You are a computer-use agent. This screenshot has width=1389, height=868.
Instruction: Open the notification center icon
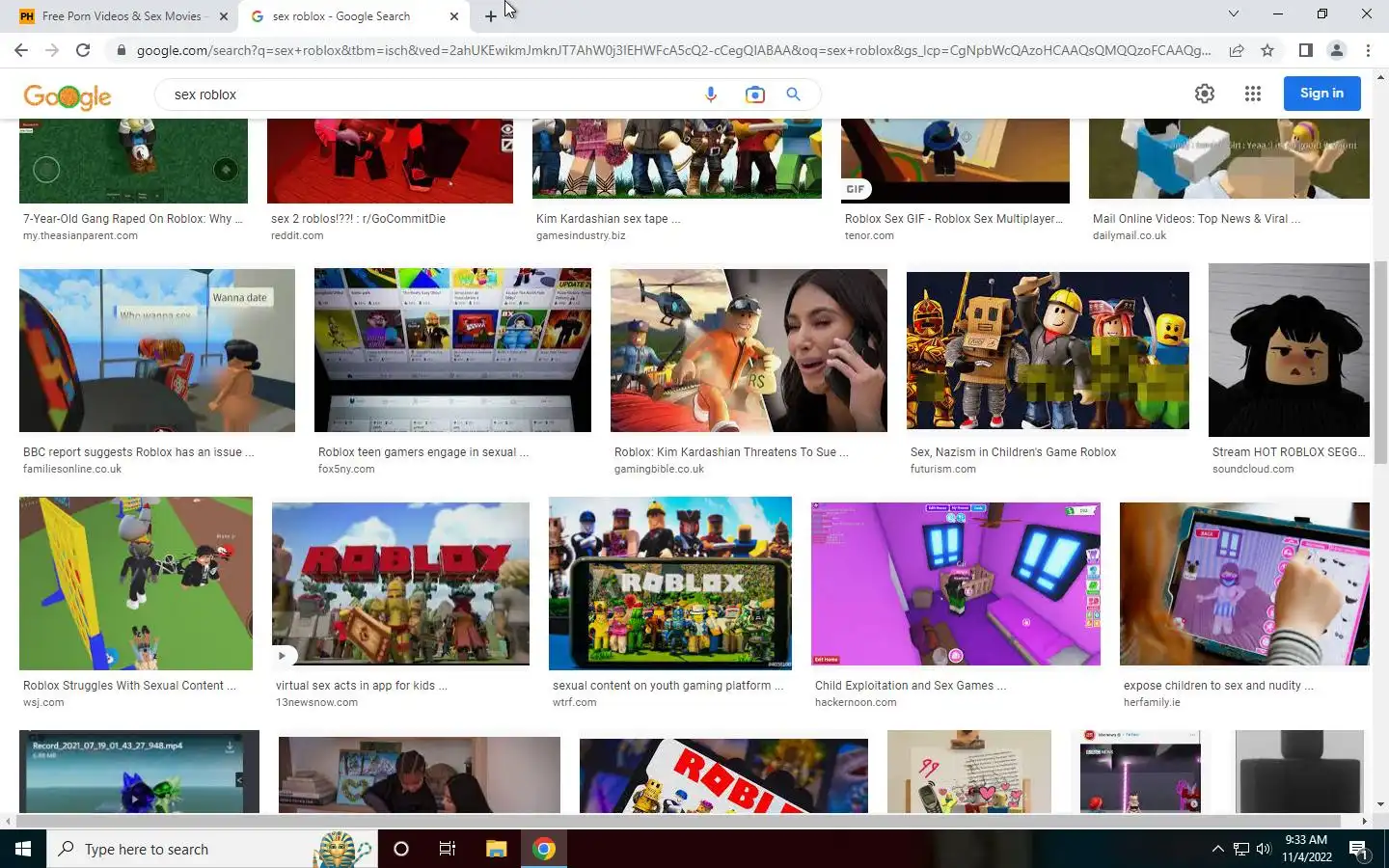point(1358,850)
